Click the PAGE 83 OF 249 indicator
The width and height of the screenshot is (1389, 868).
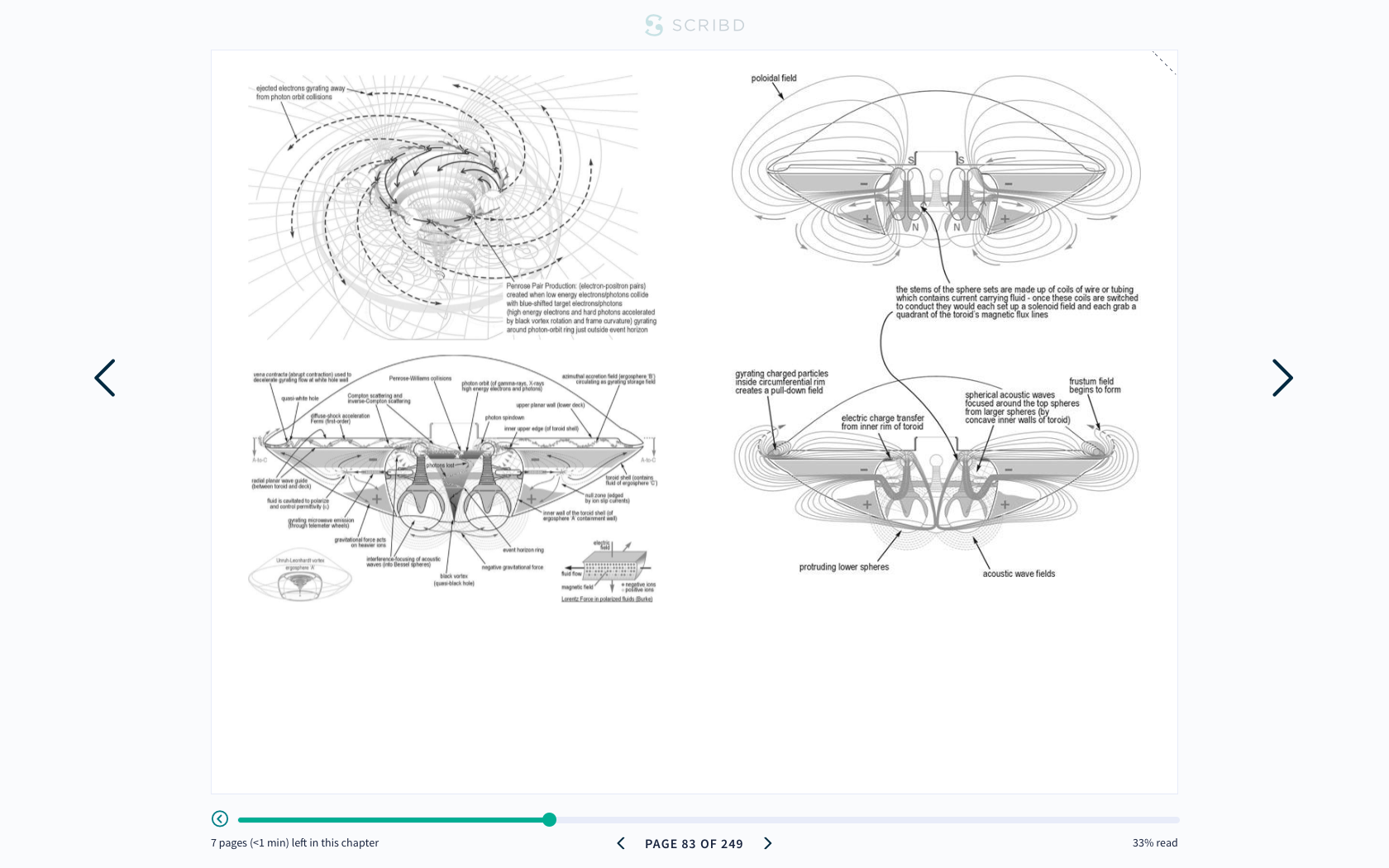click(694, 844)
